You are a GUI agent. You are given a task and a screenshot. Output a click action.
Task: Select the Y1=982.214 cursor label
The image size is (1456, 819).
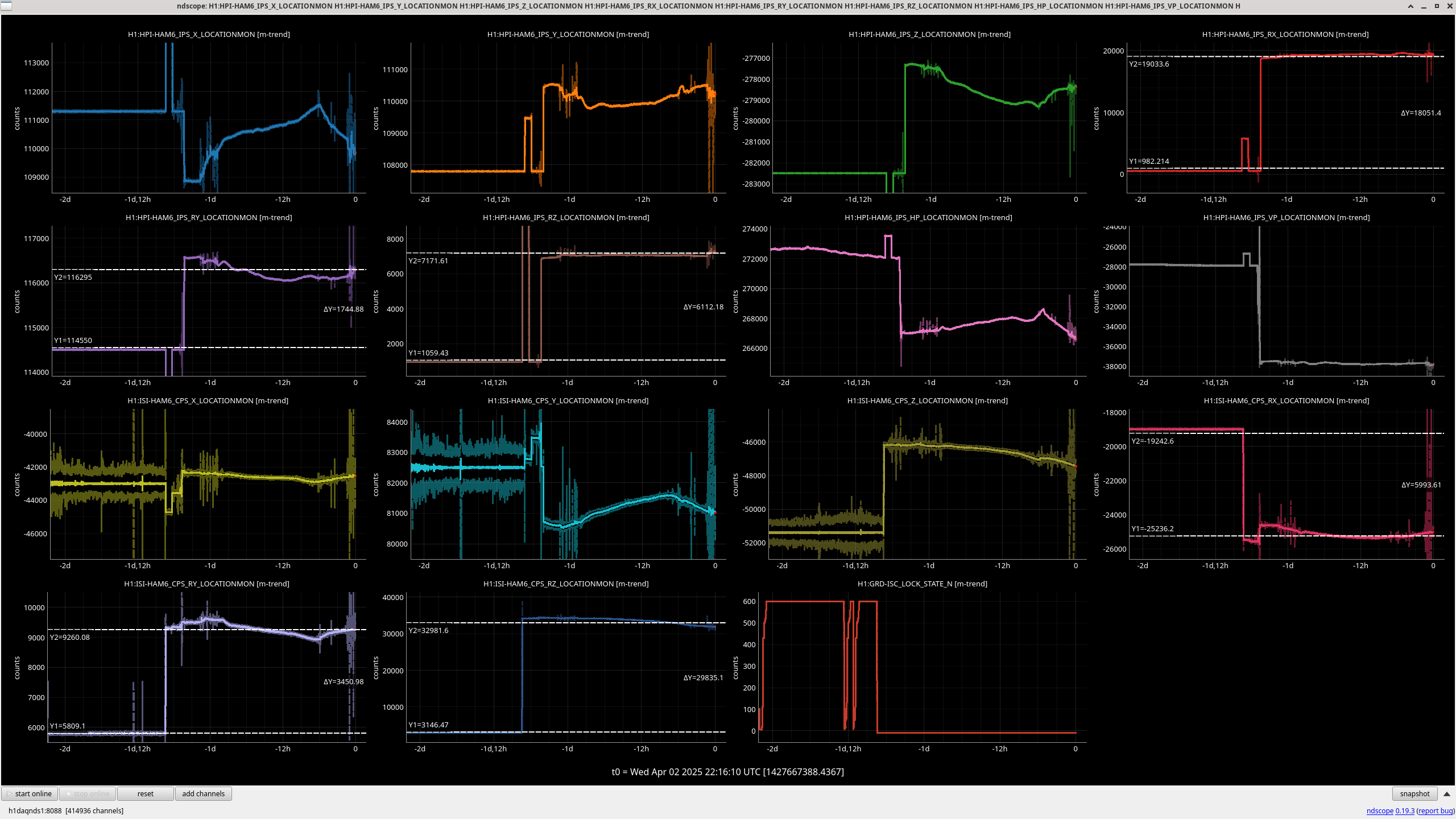click(x=1149, y=161)
